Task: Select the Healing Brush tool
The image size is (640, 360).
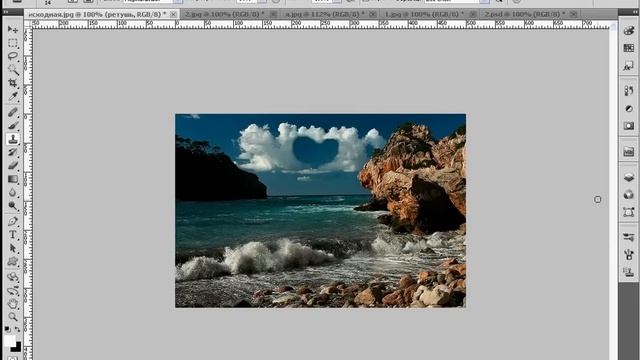Action: coord(13,112)
